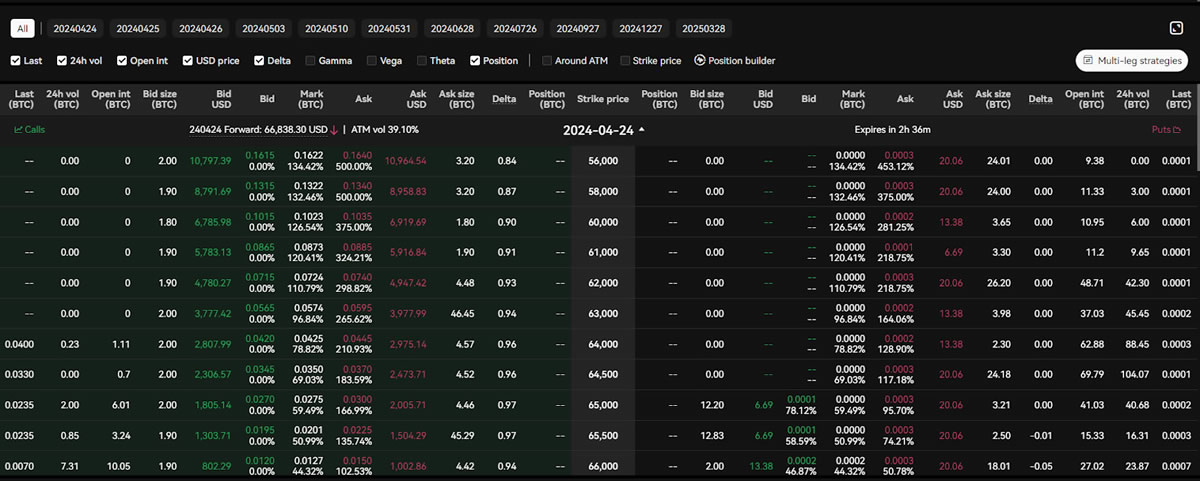1200x481 pixels.
Task: Turn on the Strike price checkbox
Action: coord(625,61)
